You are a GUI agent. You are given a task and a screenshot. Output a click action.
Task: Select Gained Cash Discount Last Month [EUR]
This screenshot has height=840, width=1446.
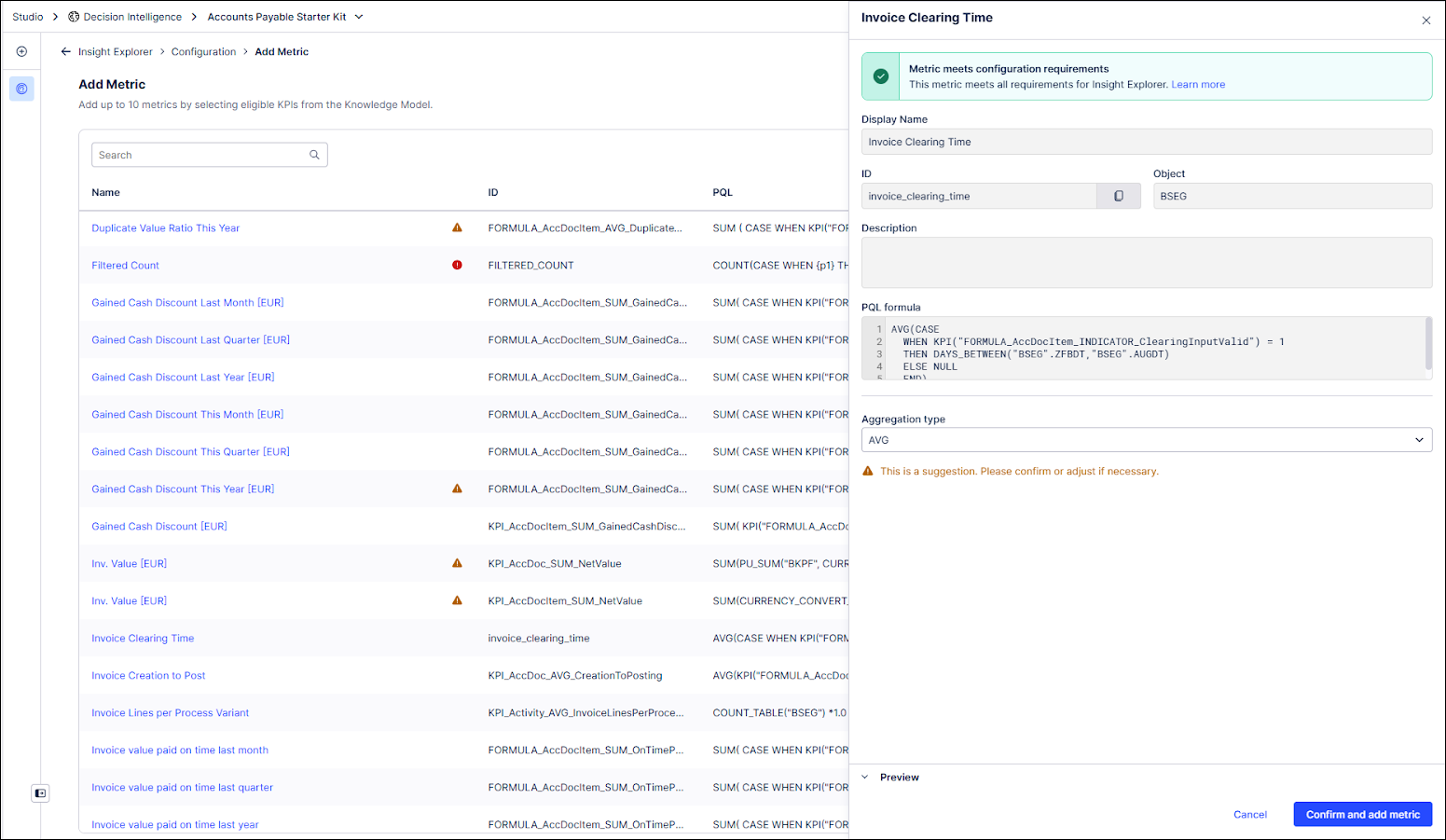(187, 302)
